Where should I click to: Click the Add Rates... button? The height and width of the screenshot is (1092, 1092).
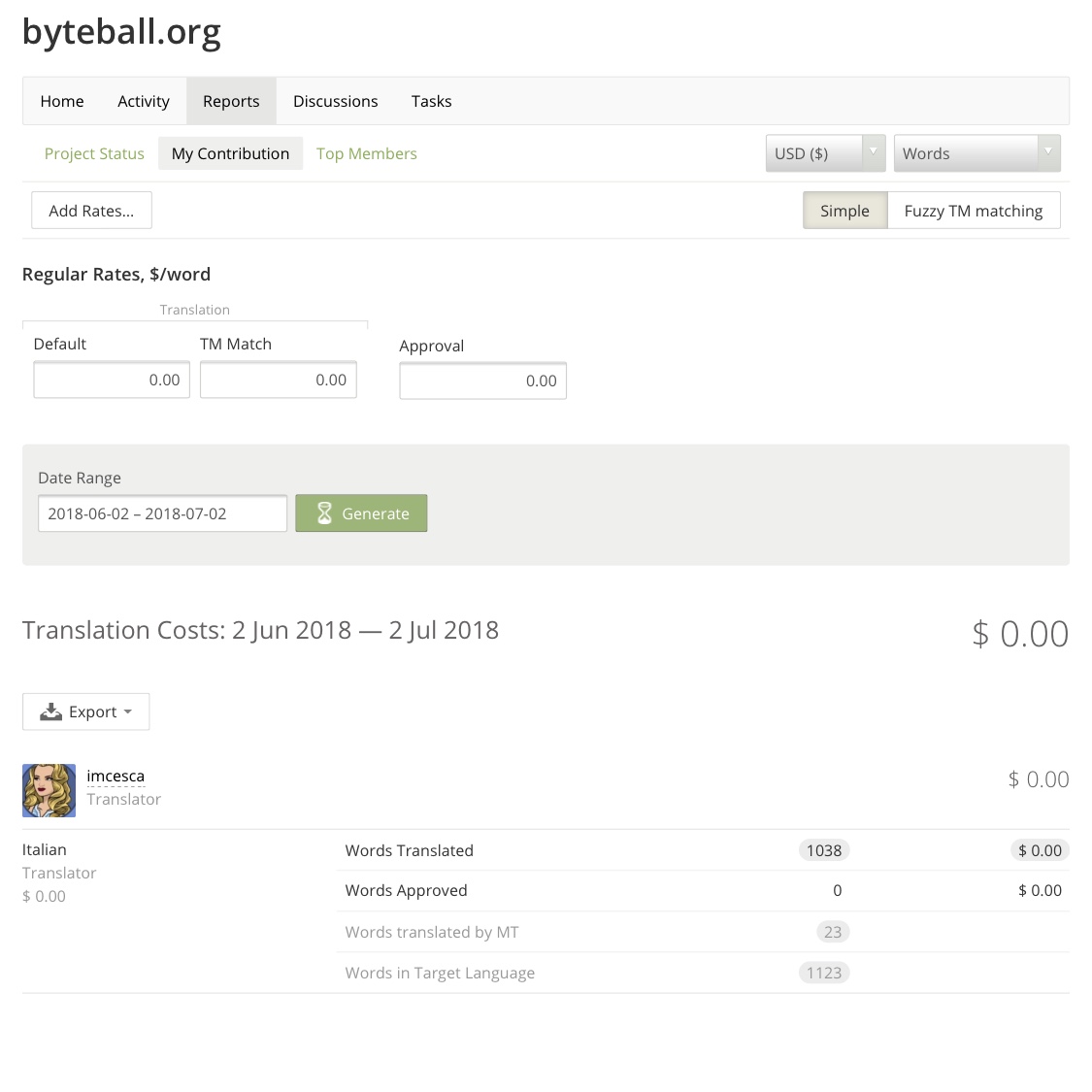click(91, 211)
